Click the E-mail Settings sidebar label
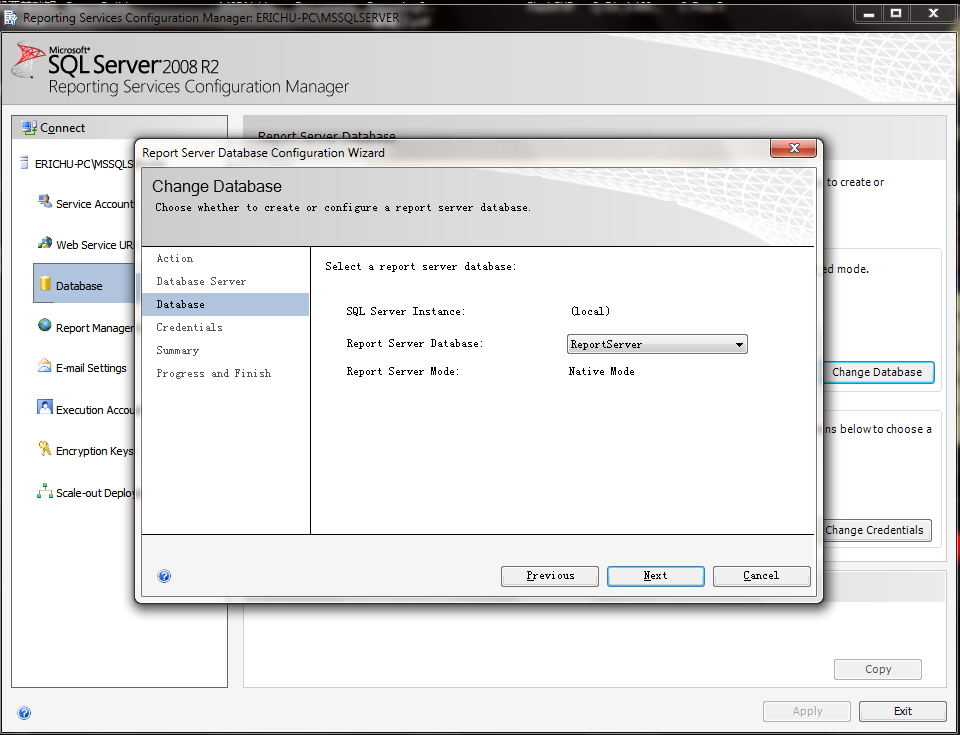The height and width of the screenshot is (735, 960). pyautogui.click(x=91, y=368)
